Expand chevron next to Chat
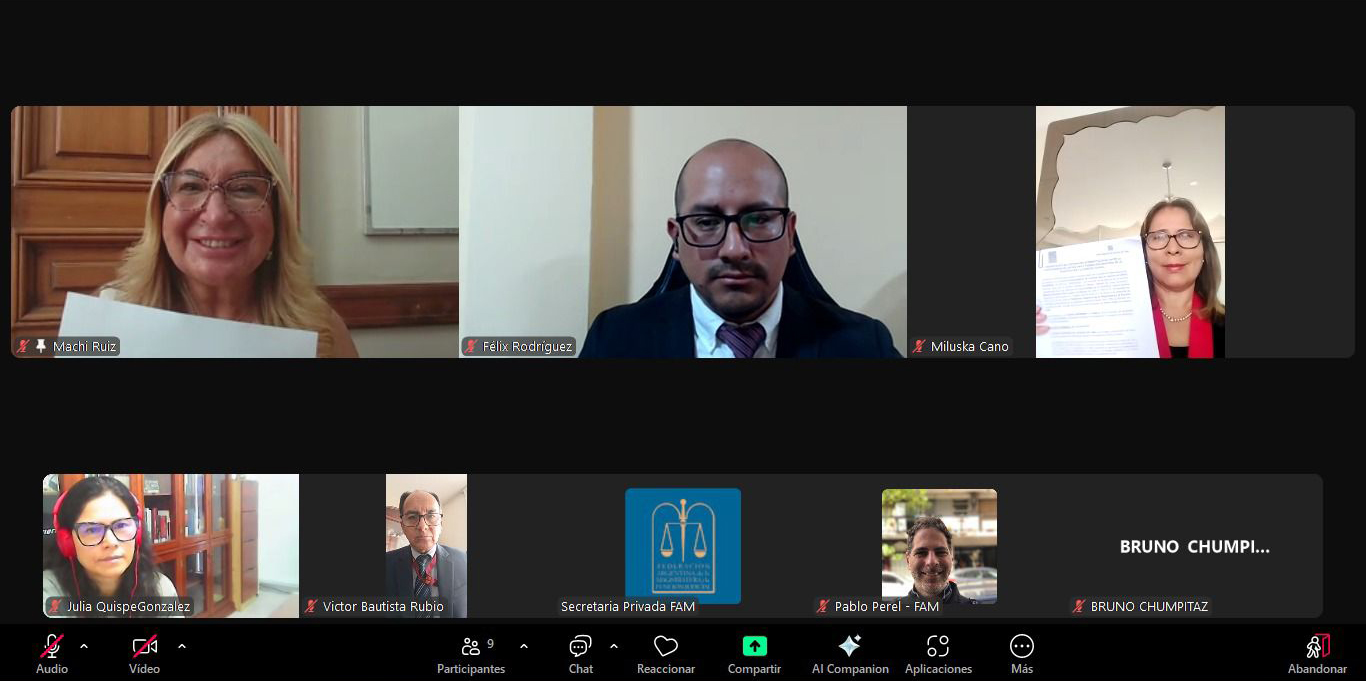The width and height of the screenshot is (1366, 681). (x=614, y=646)
